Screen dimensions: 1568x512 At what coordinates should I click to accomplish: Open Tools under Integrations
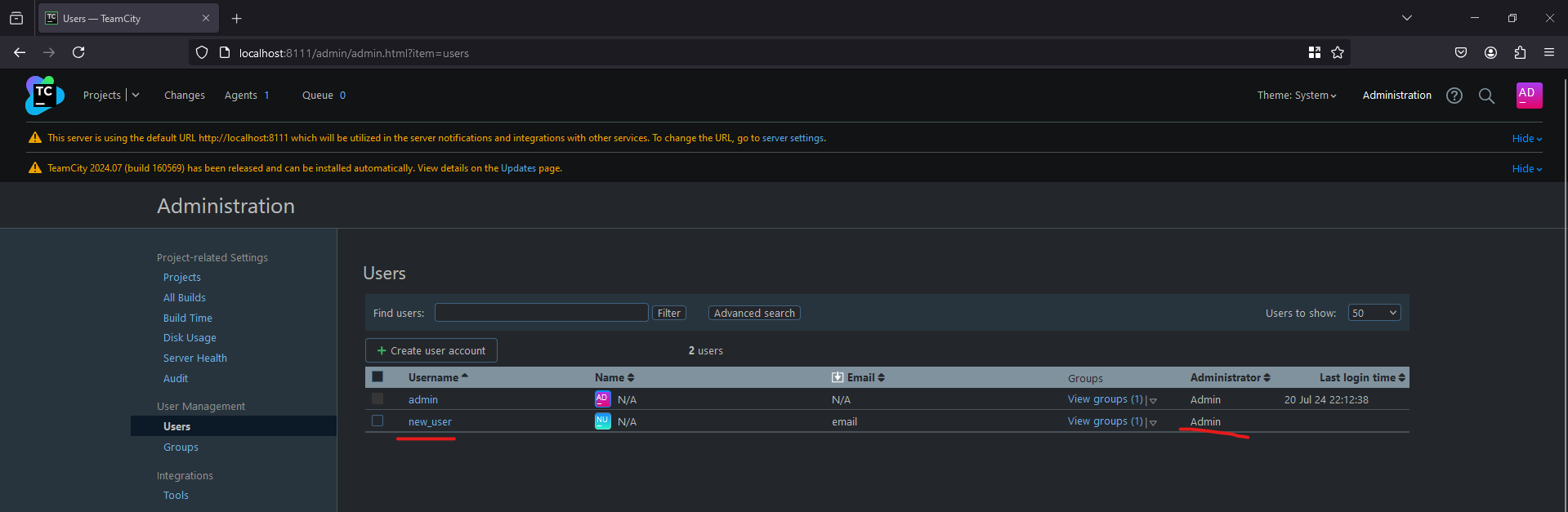coord(176,496)
